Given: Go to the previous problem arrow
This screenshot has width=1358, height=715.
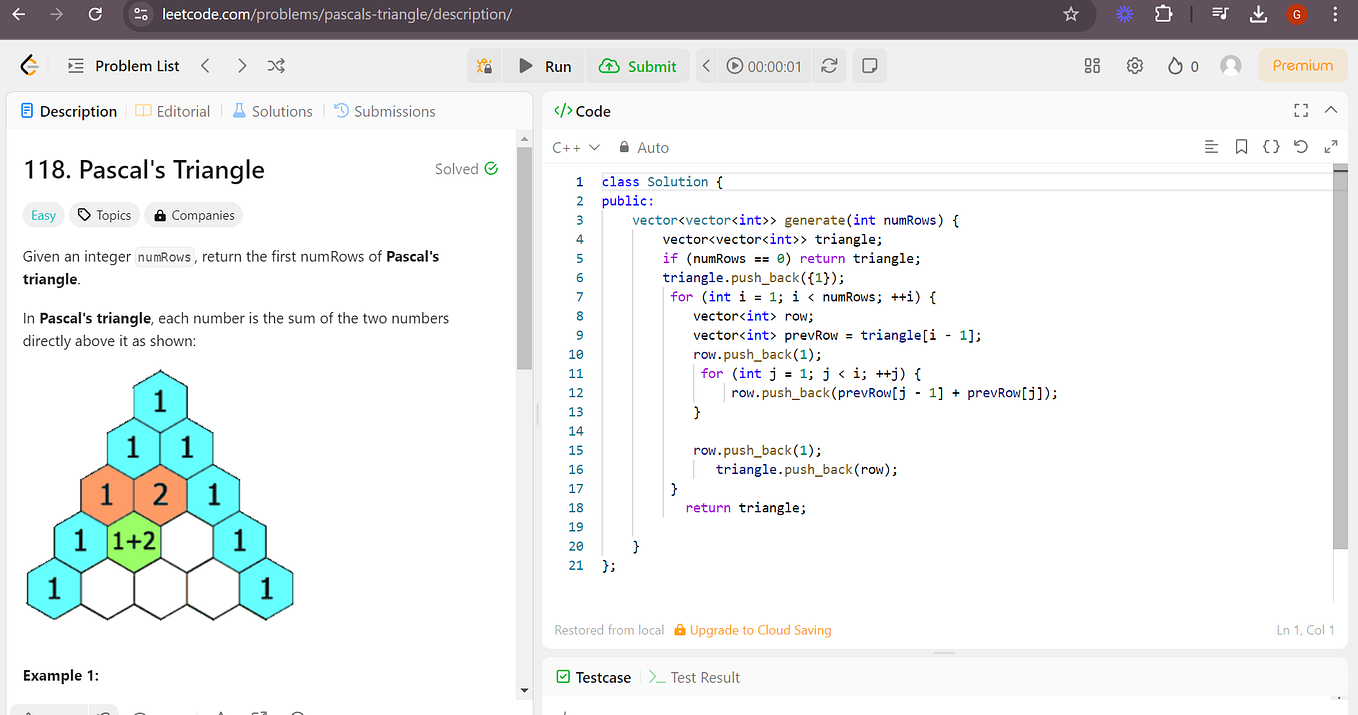Looking at the screenshot, I should [205, 66].
